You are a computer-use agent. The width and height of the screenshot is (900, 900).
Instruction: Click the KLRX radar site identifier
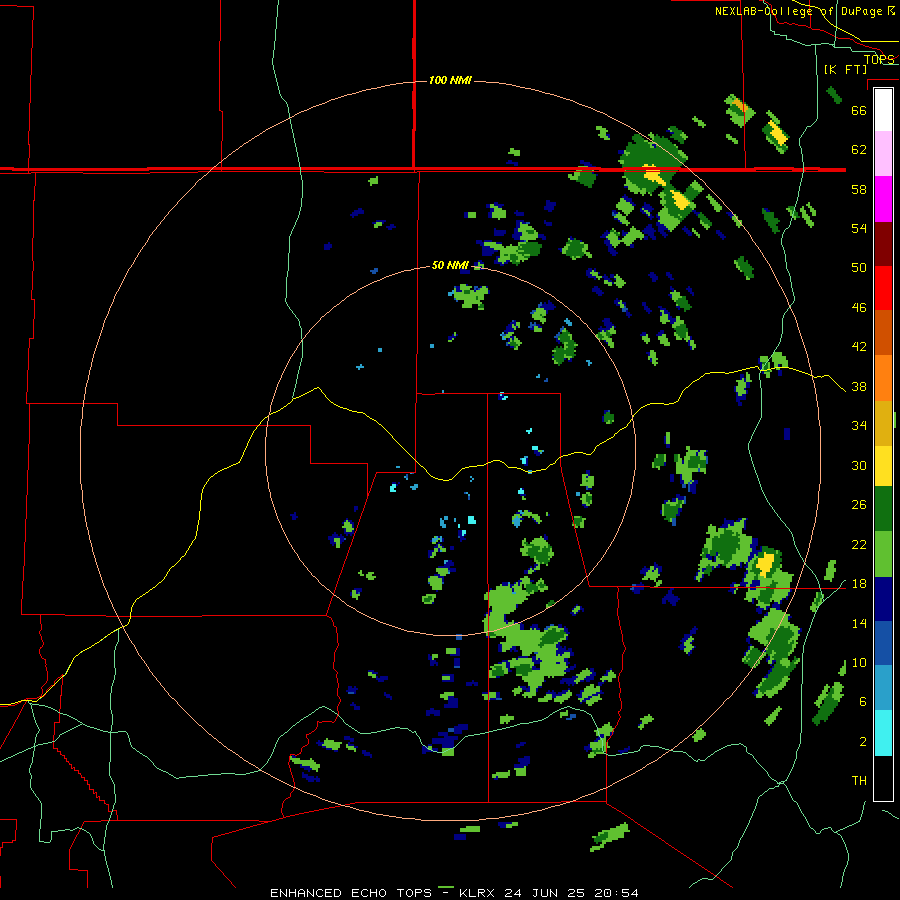478,893
